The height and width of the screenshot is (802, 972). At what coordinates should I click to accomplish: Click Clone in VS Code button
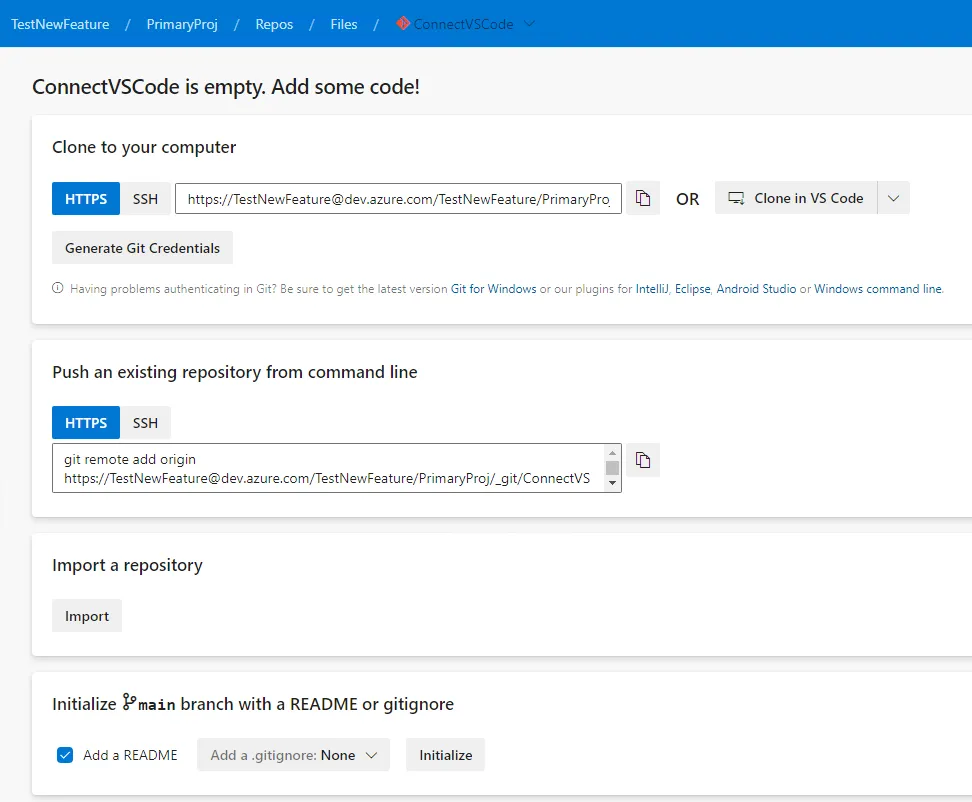pos(796,198)
